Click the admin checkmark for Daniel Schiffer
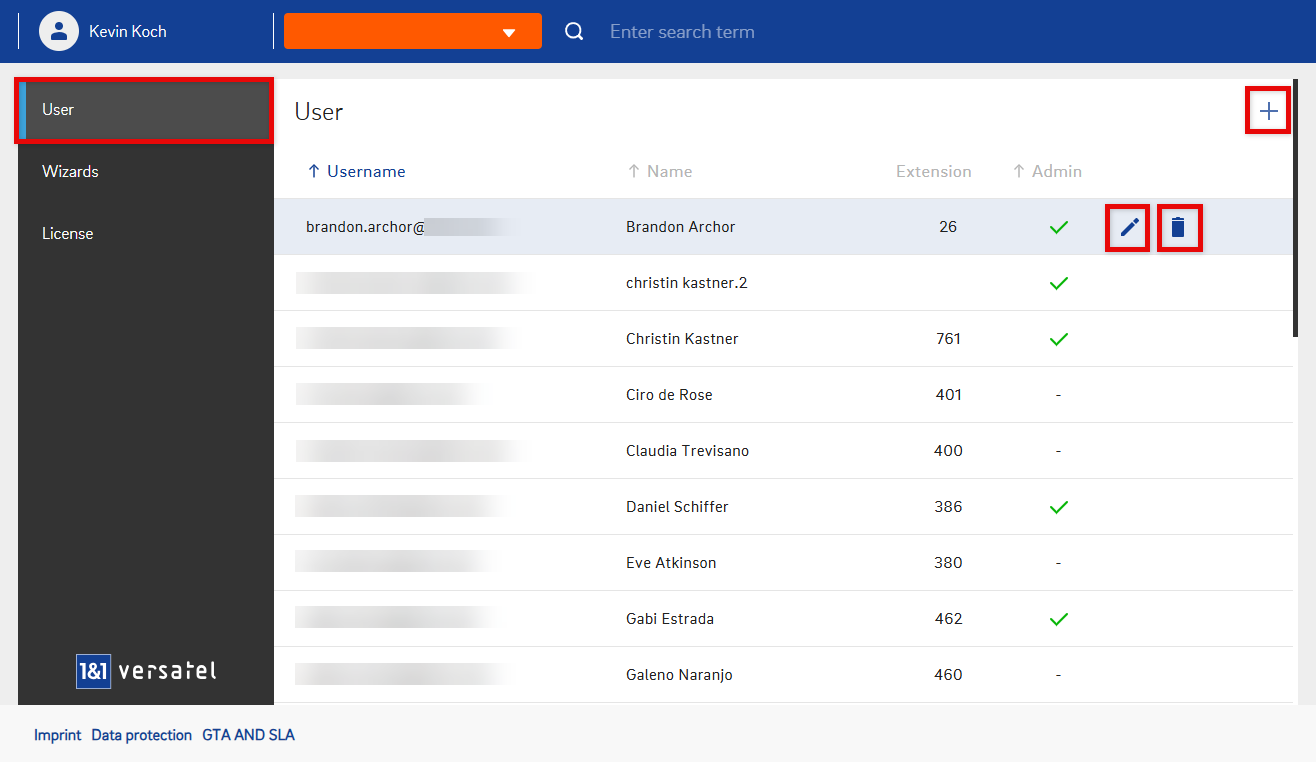The height and width of the screenshot is (762, 1316). coord(1059,507)
